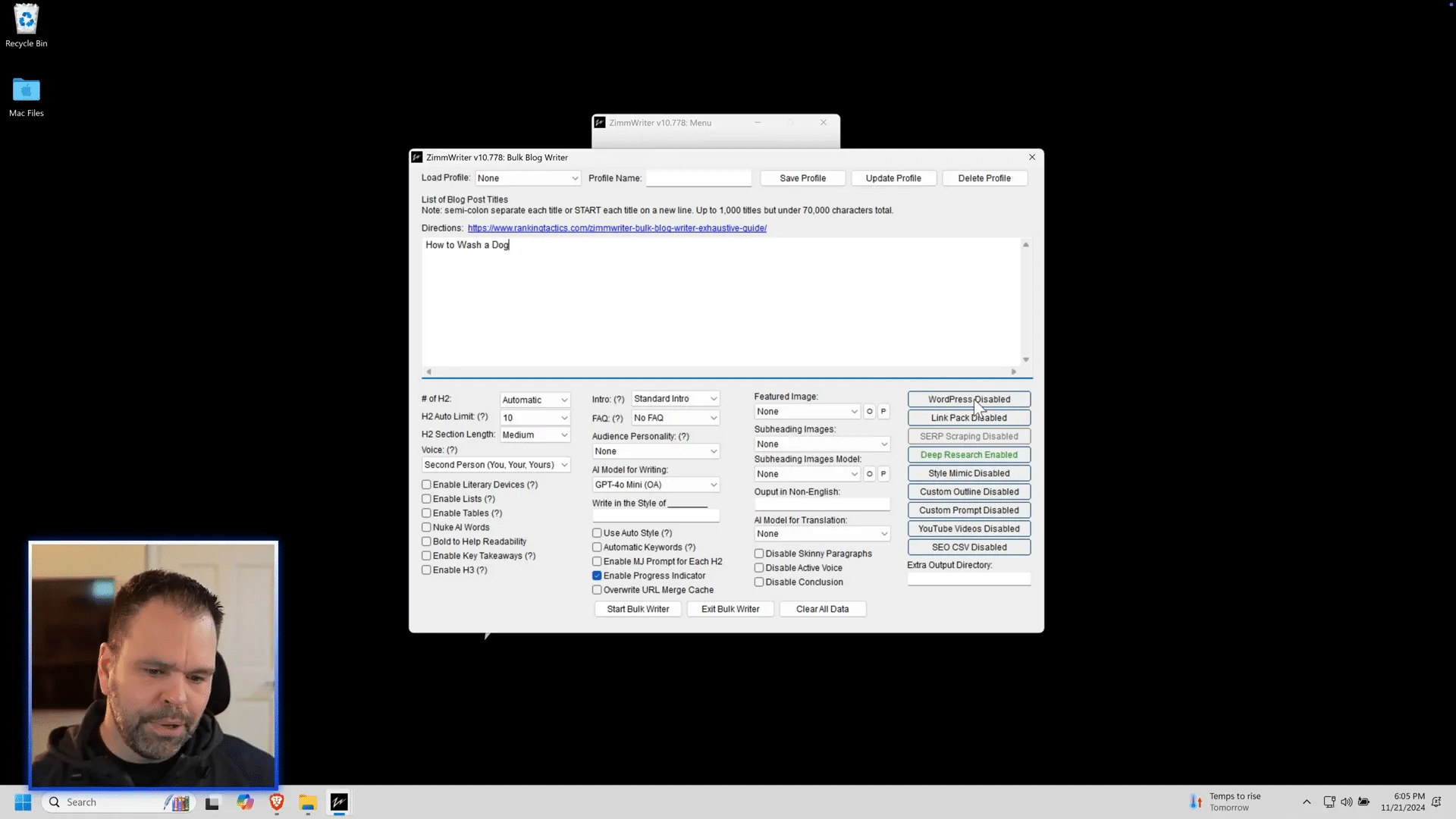1456x819 pixels.
Task: Open the volume speaker tray icon
Action: [x=1347, y=802]
